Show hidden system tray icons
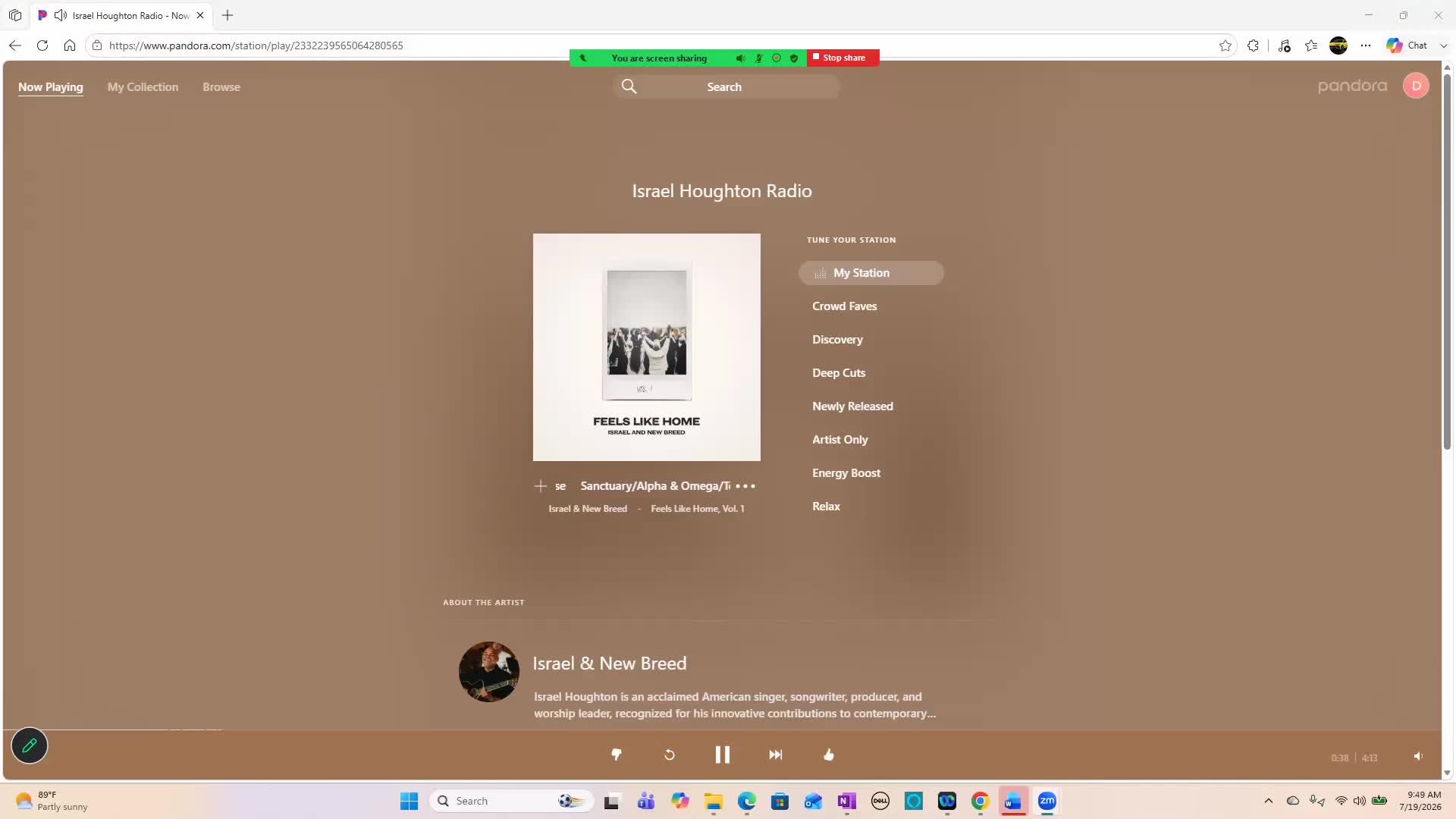 1268,801
